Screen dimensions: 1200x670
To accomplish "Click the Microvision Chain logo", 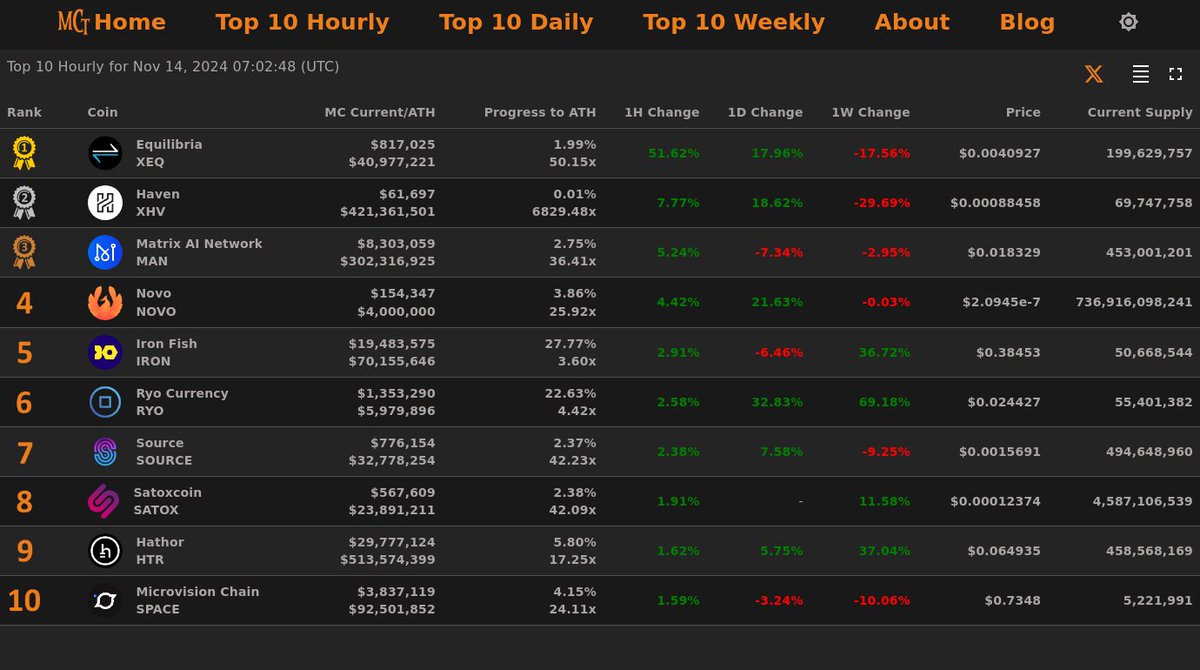I will (105, 601).
